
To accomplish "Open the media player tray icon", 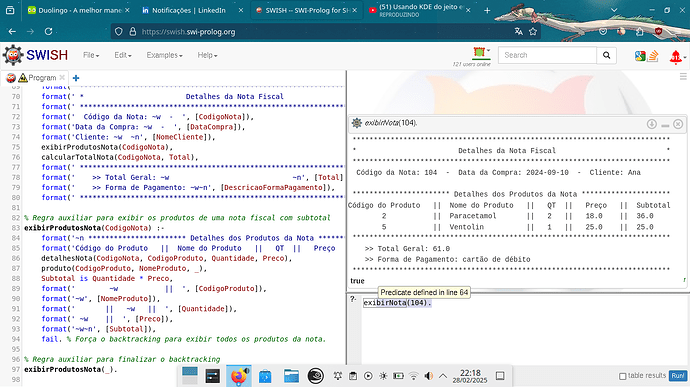I will pos(368,376).
